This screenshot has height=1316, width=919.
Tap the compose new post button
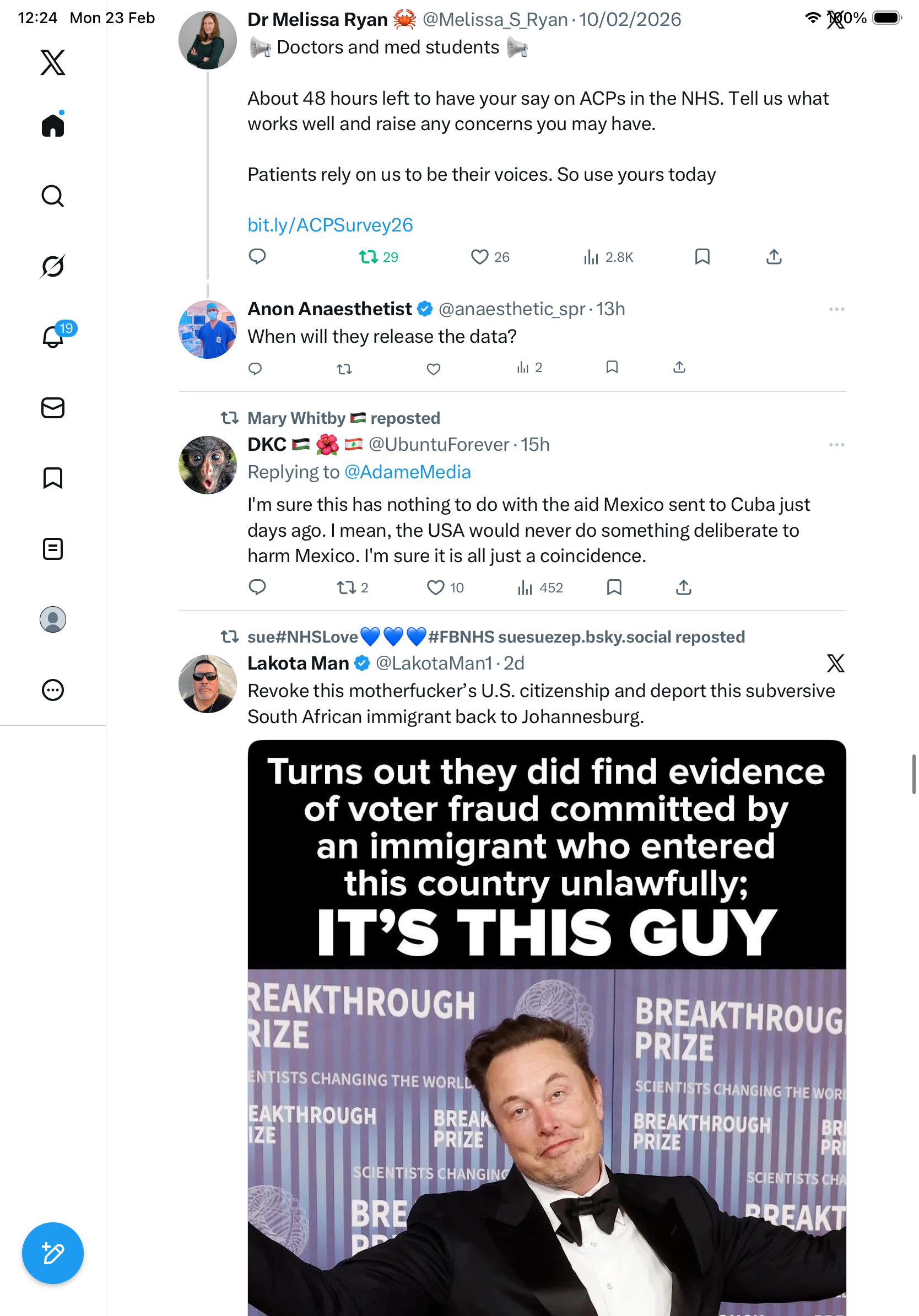coord(53,1253)
